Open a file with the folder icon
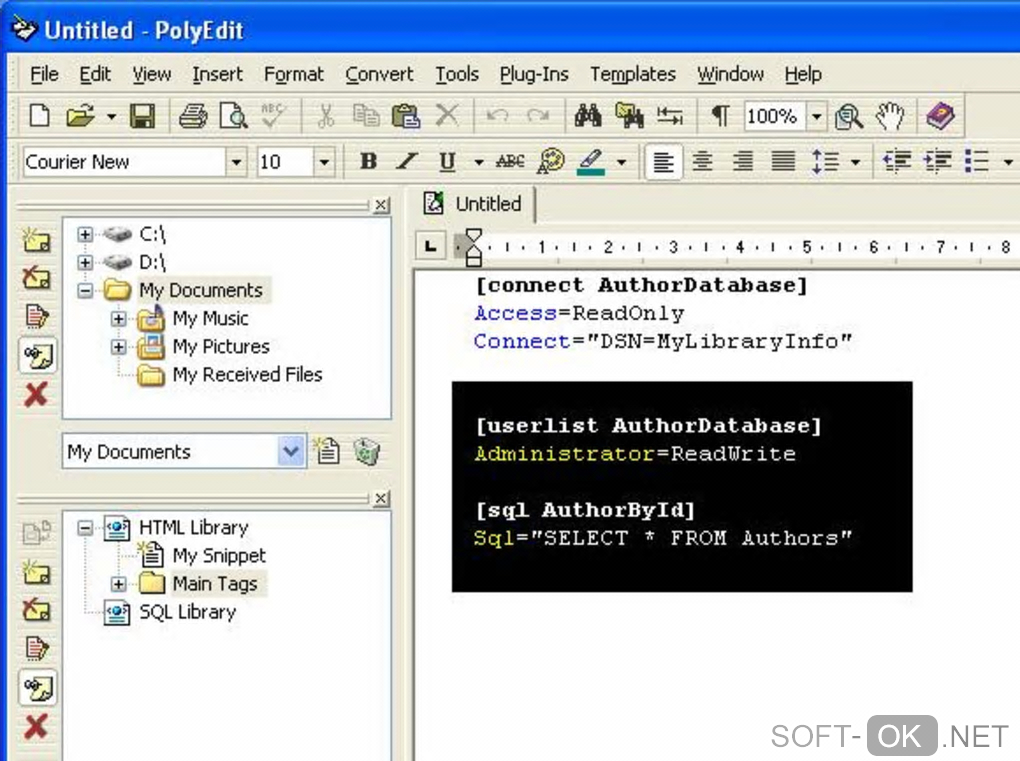1020x761 pixels. point(81,116)
